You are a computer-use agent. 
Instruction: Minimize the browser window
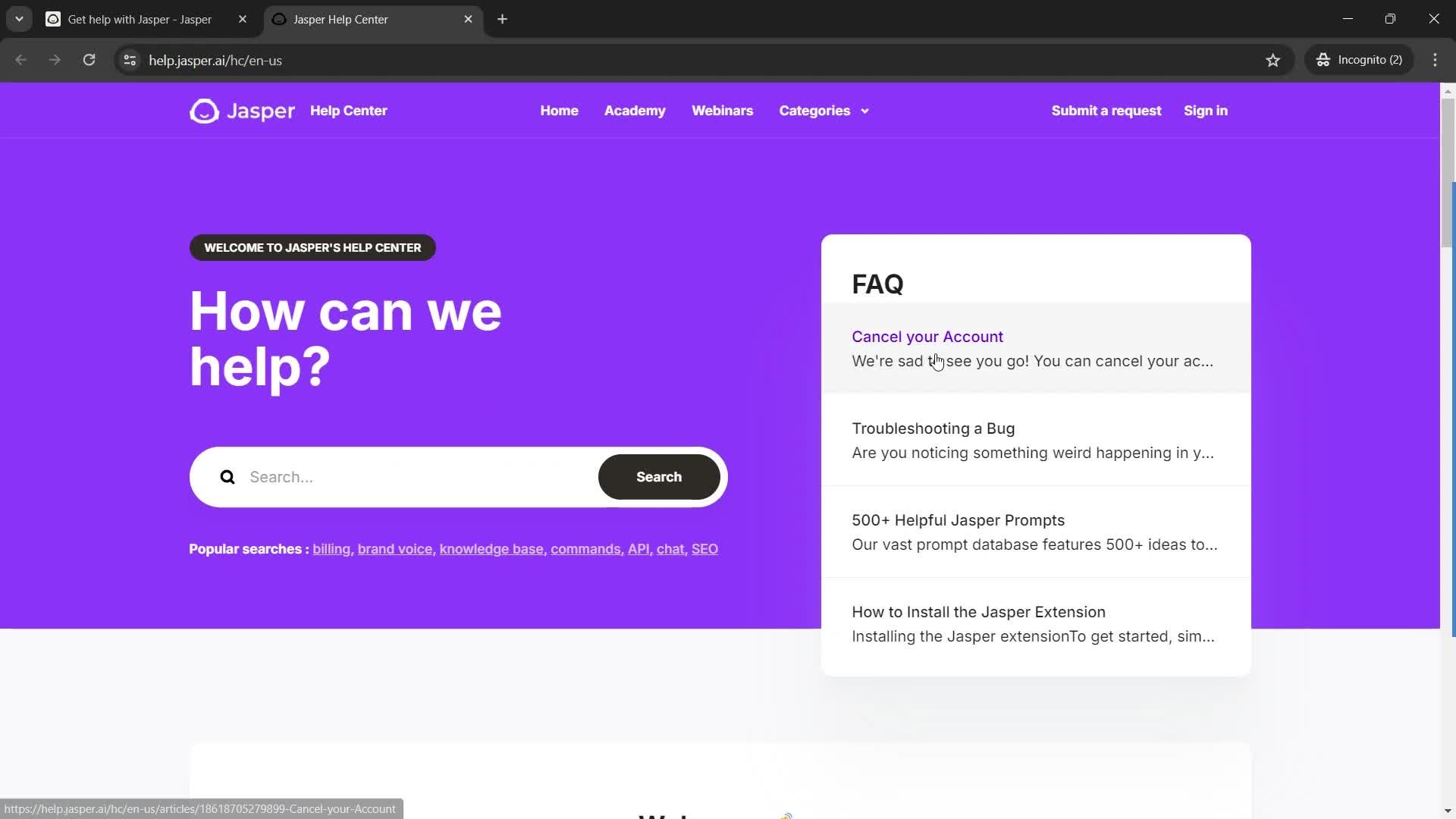coord(1348,19)
